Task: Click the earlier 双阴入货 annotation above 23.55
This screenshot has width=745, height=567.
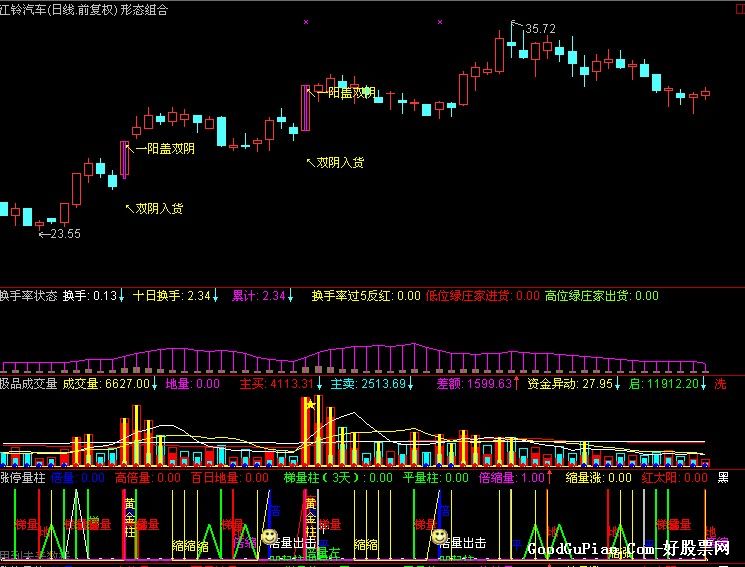Action: coord(159,208)
